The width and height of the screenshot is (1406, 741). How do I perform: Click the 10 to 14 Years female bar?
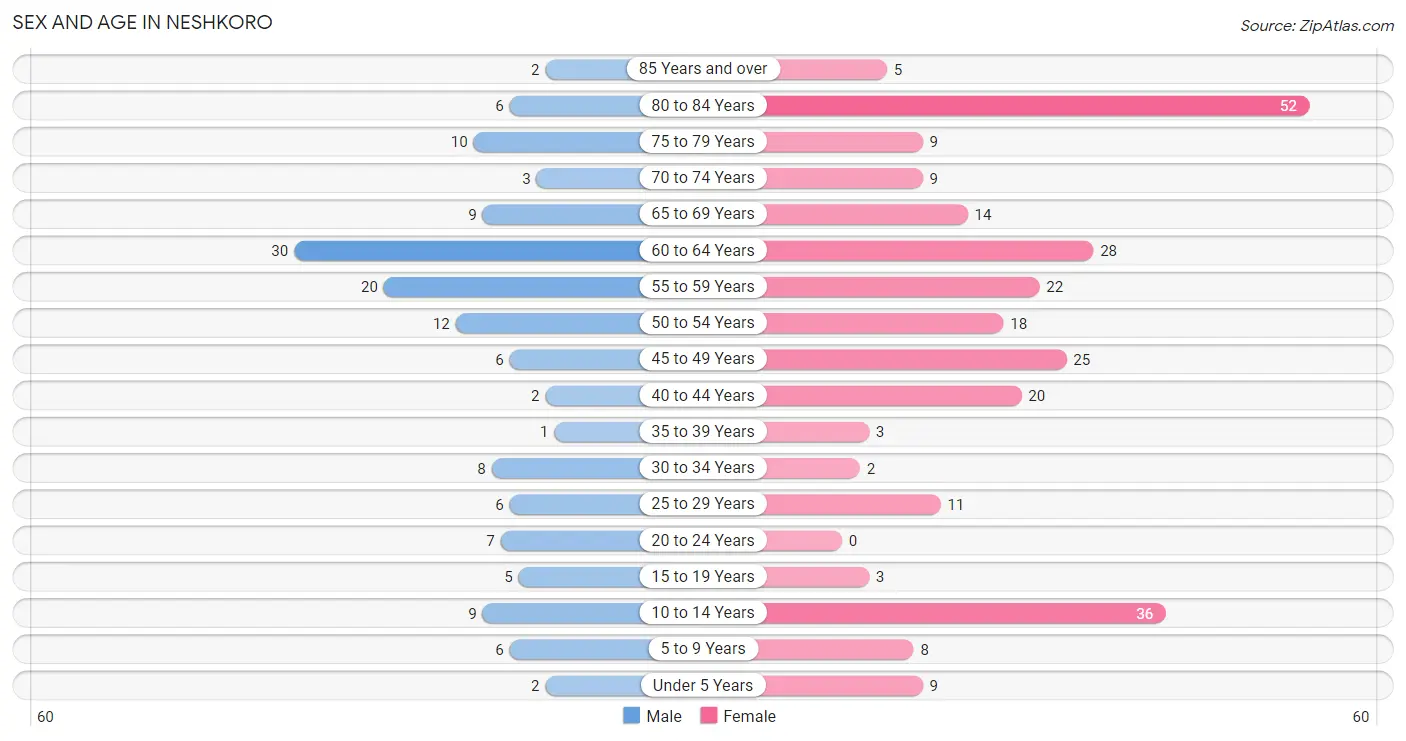point(964,613)
